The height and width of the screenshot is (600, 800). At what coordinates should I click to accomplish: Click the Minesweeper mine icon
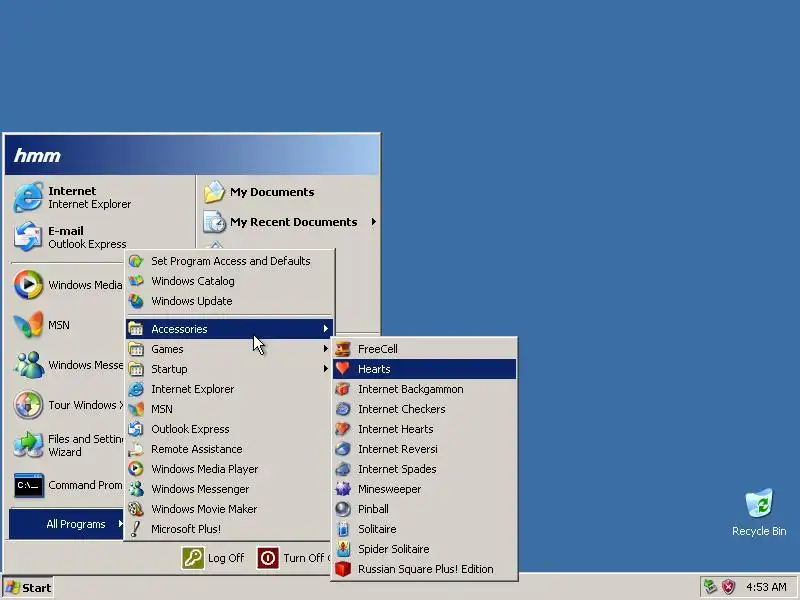[343, 489]
